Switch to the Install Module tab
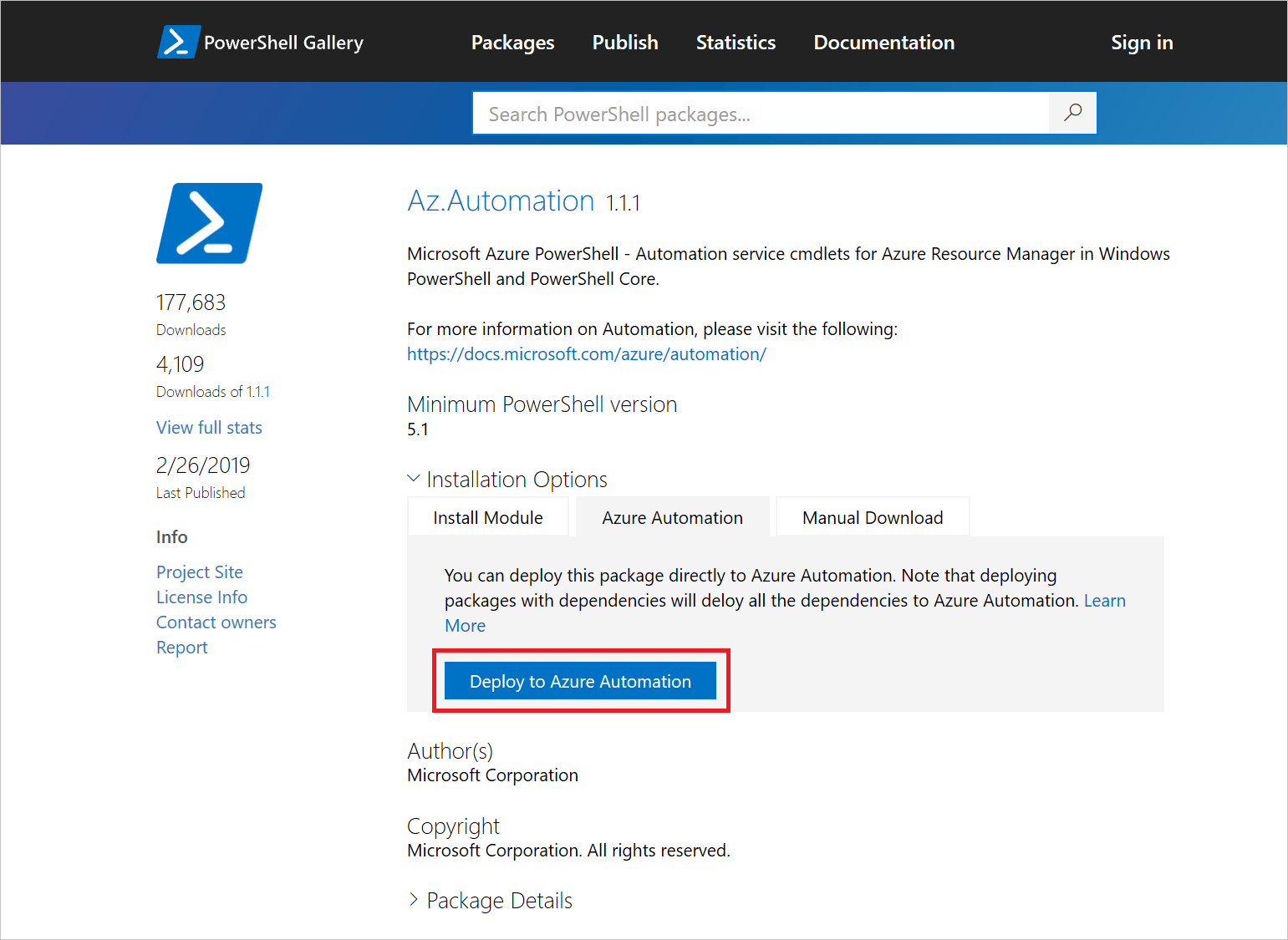 point(487,516)
